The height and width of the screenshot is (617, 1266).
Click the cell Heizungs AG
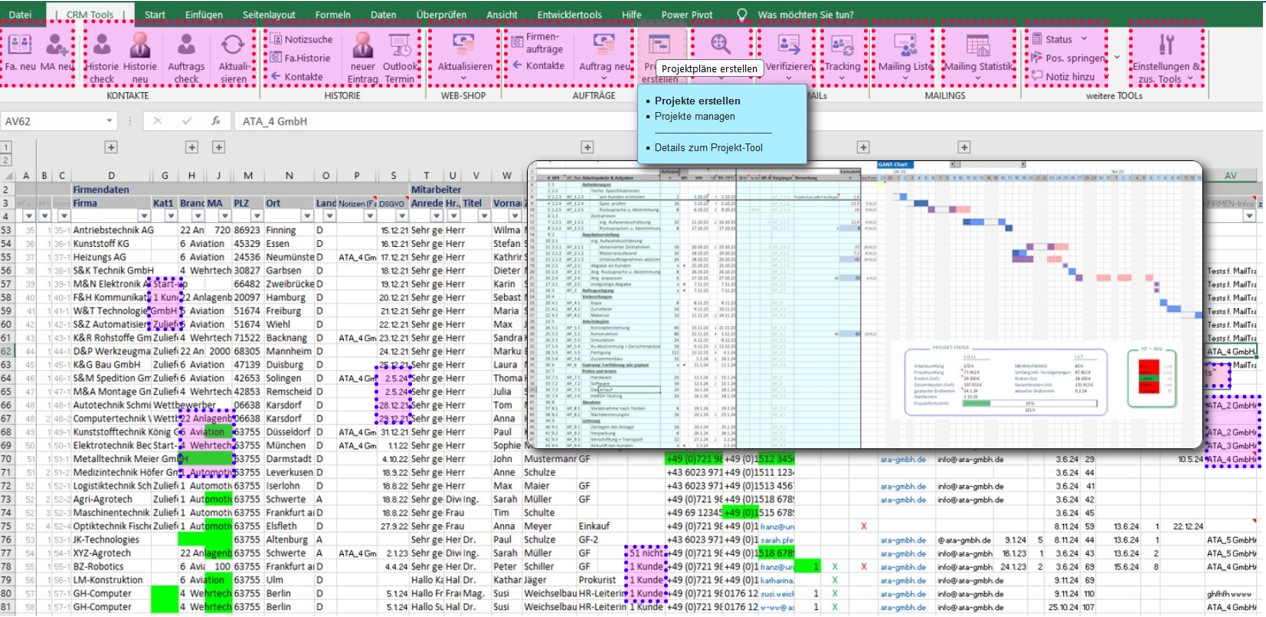tap(112, 257)
